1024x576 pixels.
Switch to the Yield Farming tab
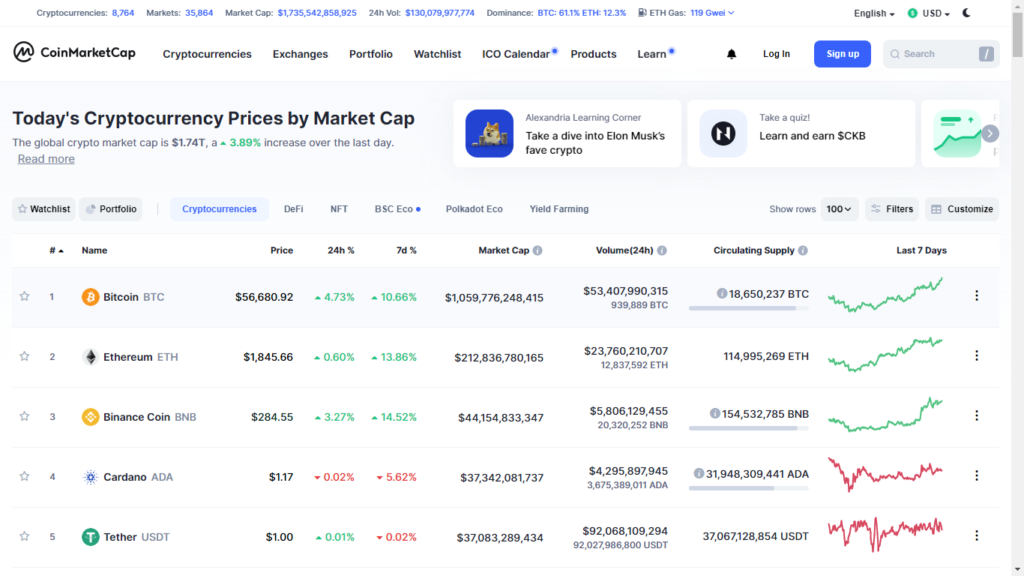tap(559, 209)
